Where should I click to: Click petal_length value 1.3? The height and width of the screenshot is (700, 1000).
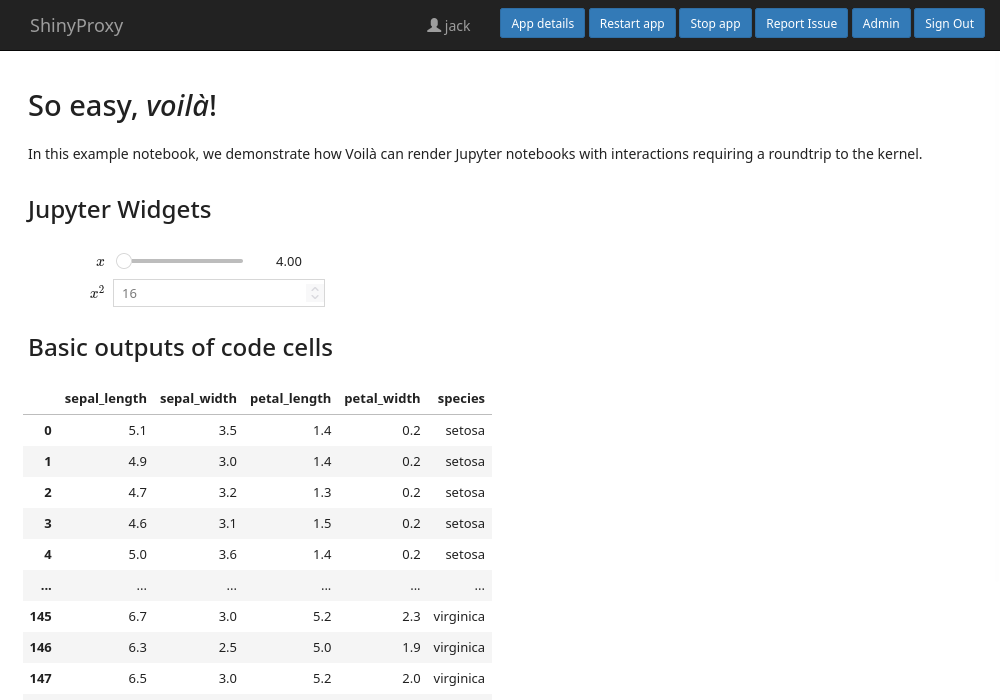[x=322, y=492]
